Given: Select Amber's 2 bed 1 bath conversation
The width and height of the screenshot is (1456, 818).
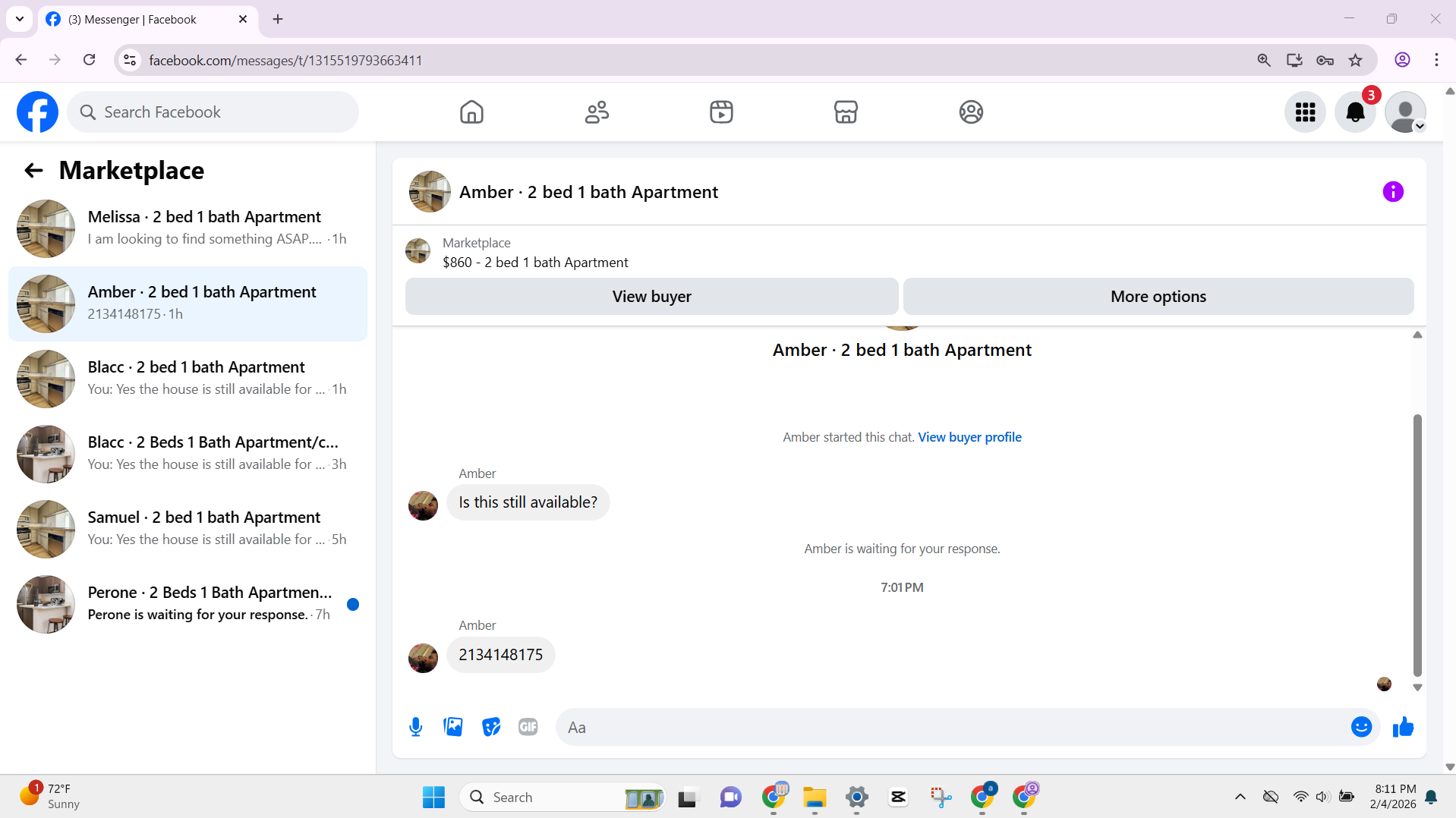Looking at the screenshot, I should pos(188,304).
